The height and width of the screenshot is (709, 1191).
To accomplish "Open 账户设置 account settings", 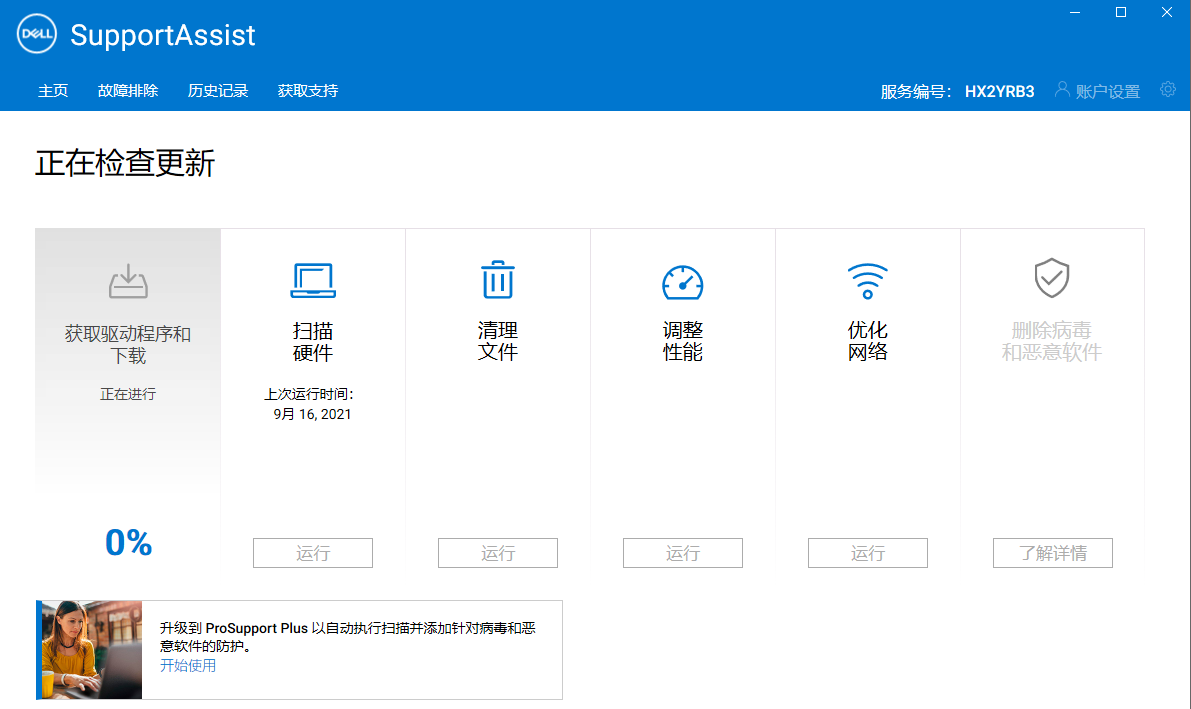I will [x=1107, y=92].
